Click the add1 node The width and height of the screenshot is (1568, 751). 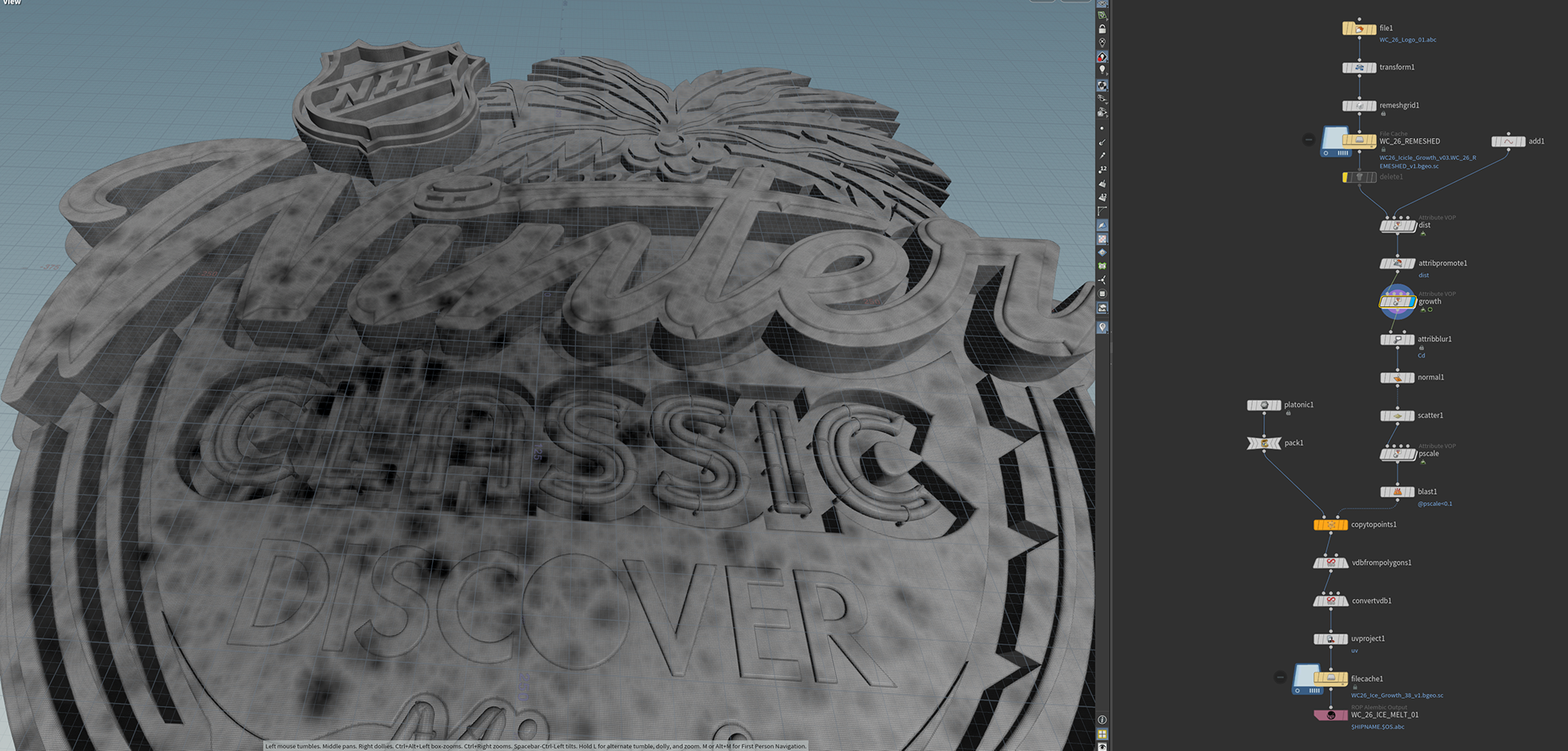pos(1508,141)
